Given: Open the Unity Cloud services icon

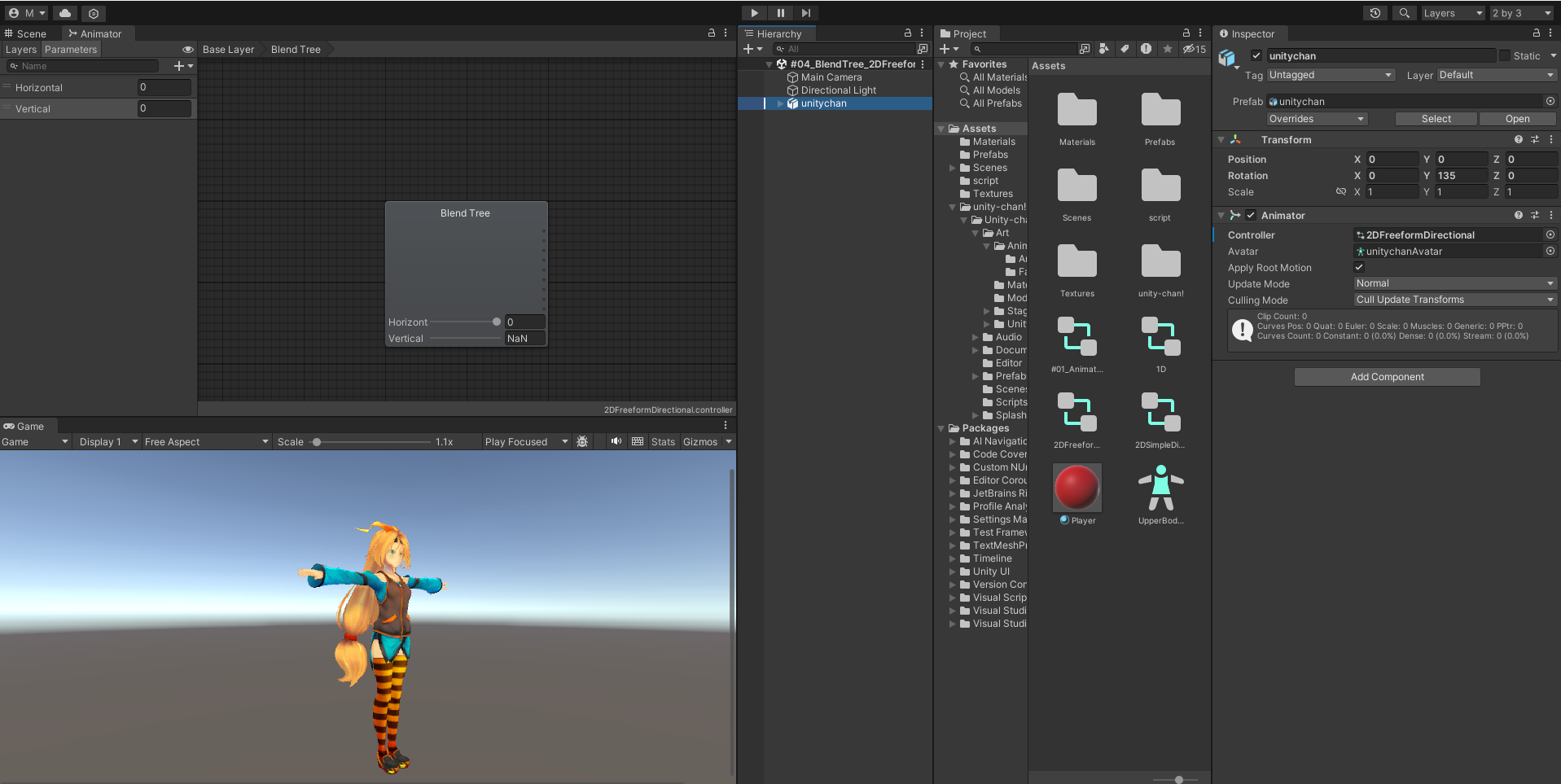Looking at the screenshot, I should [x=65, y=13].
